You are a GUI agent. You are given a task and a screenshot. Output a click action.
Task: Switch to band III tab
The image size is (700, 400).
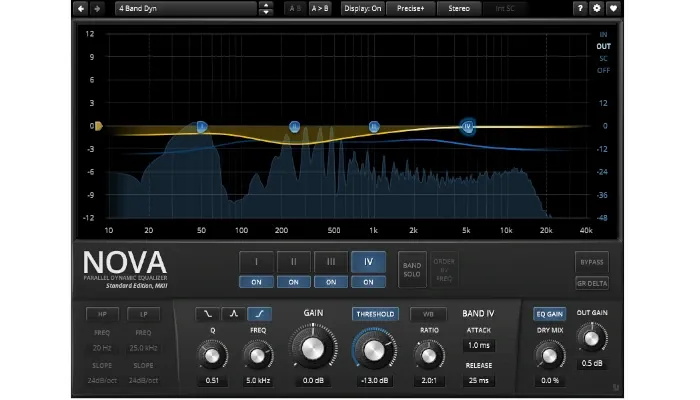(x=331, y=262)
